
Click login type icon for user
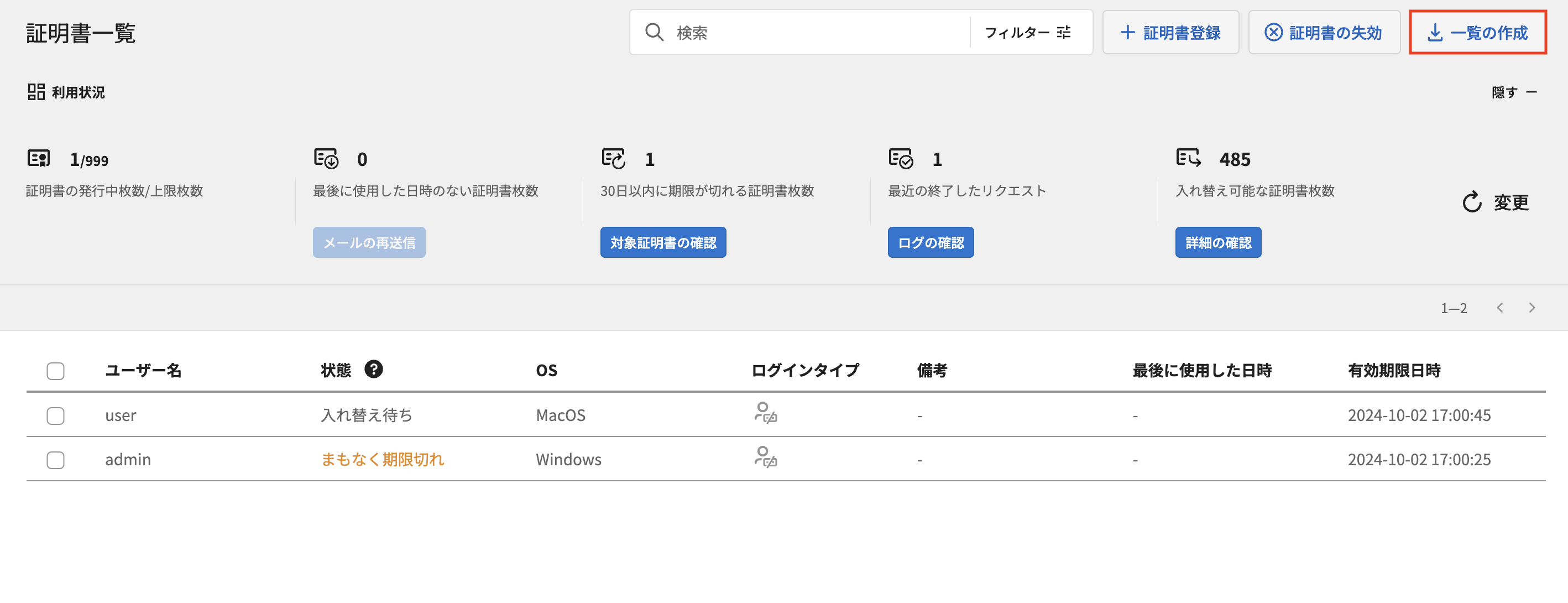click(765, 413)
